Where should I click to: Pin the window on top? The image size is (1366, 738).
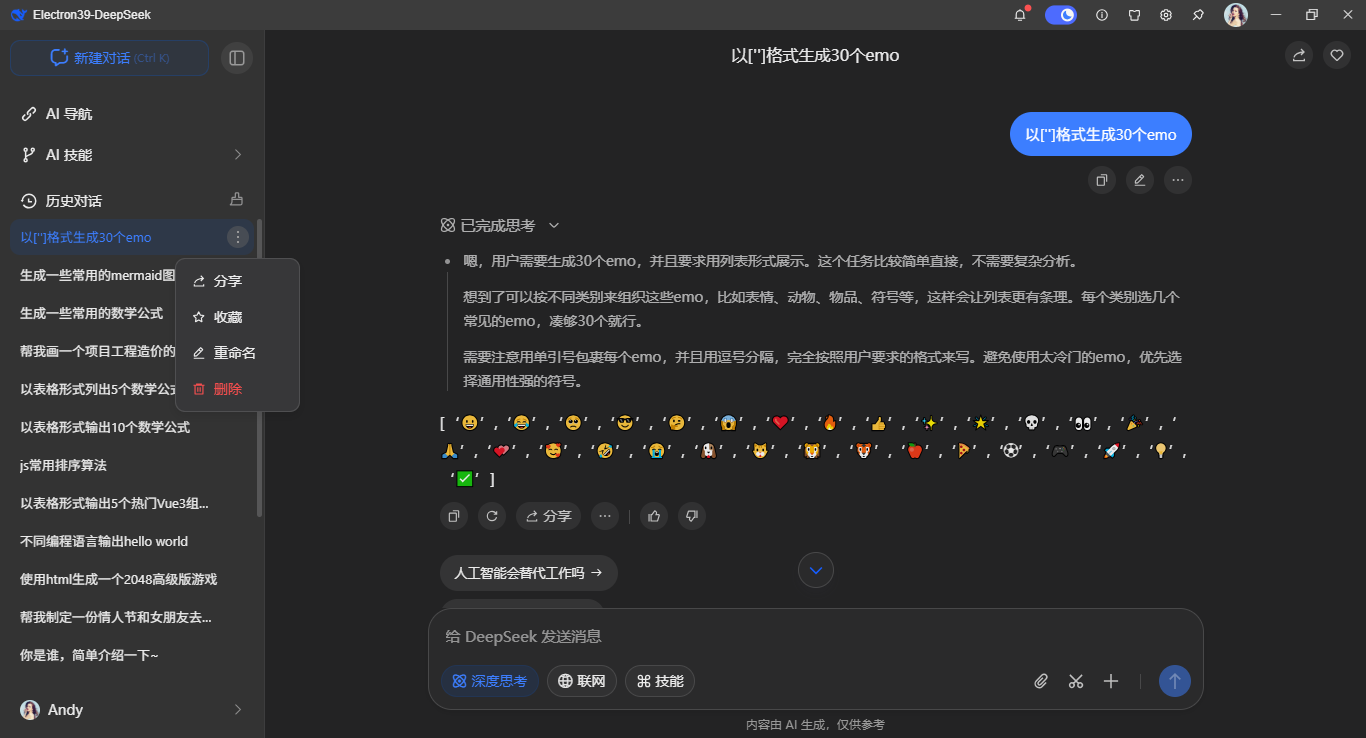1197,15
